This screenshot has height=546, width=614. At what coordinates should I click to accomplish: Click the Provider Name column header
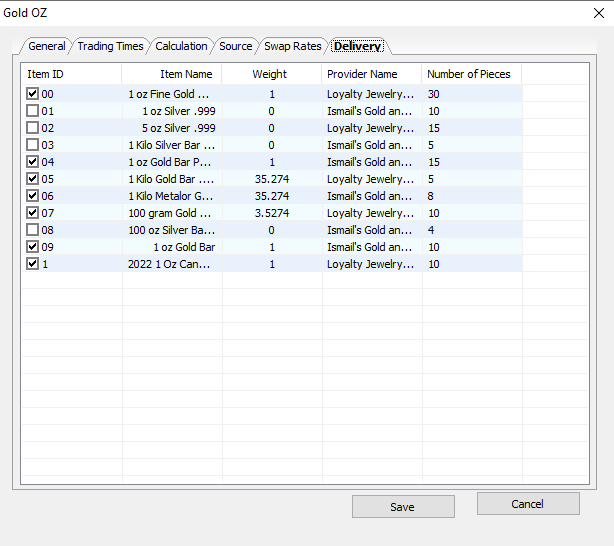pos(371,74)
